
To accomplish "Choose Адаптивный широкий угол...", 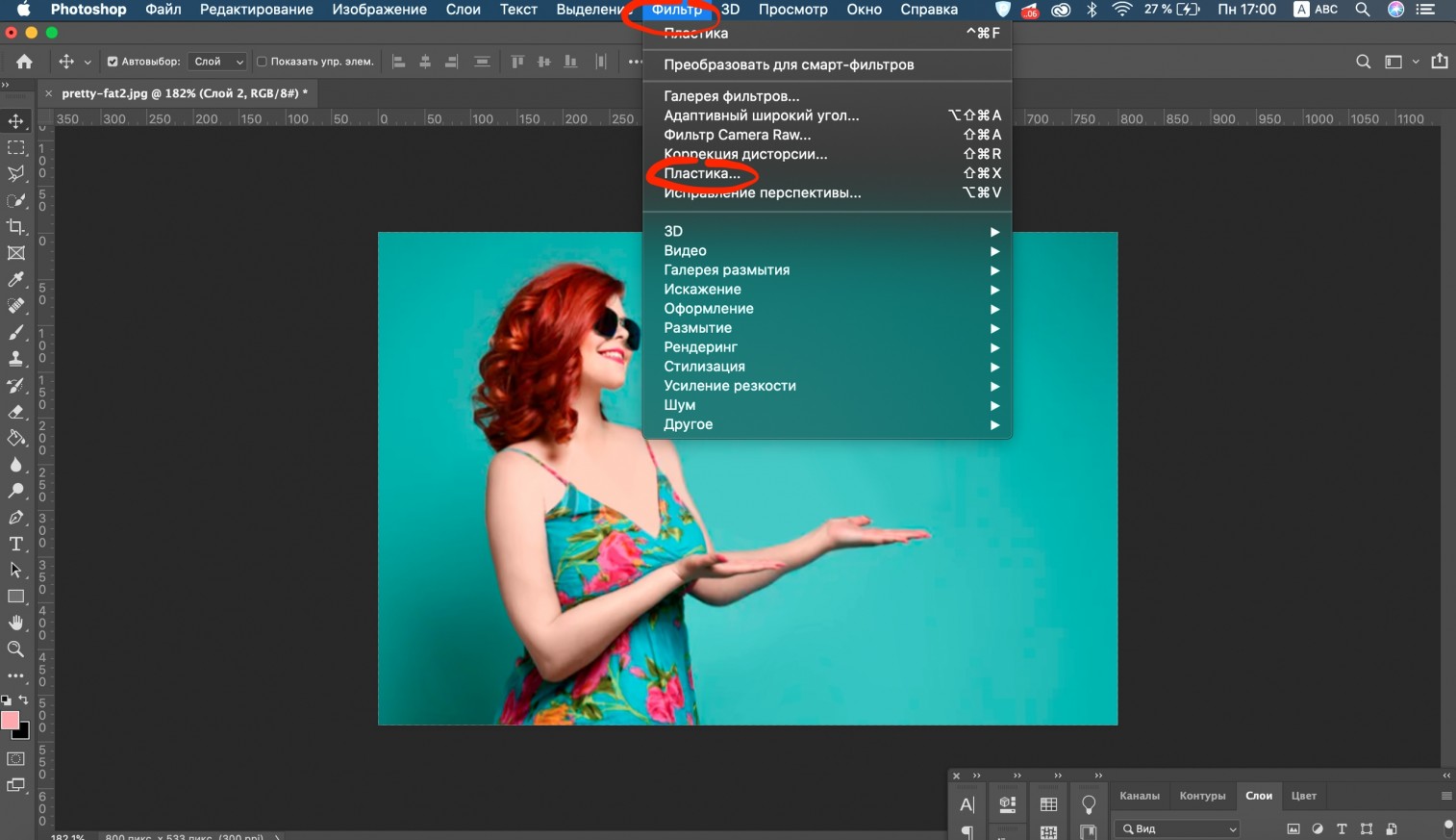I will click(827, 115).
